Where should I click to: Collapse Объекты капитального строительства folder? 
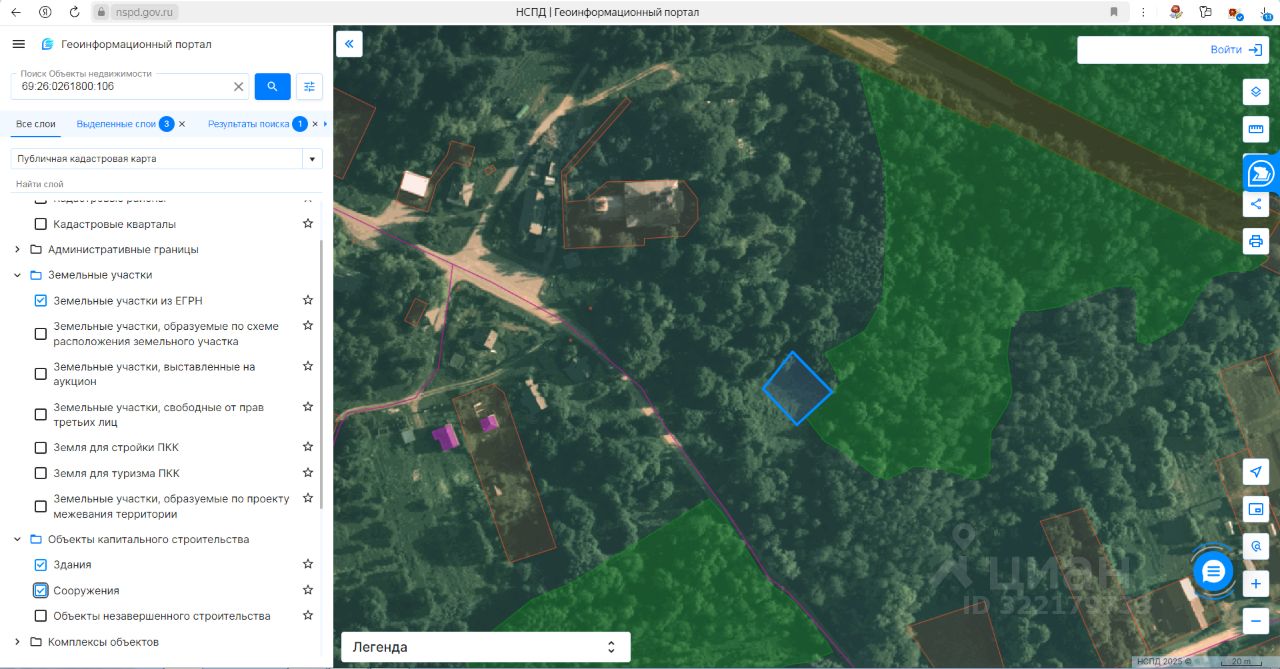[x=17, y=539]
